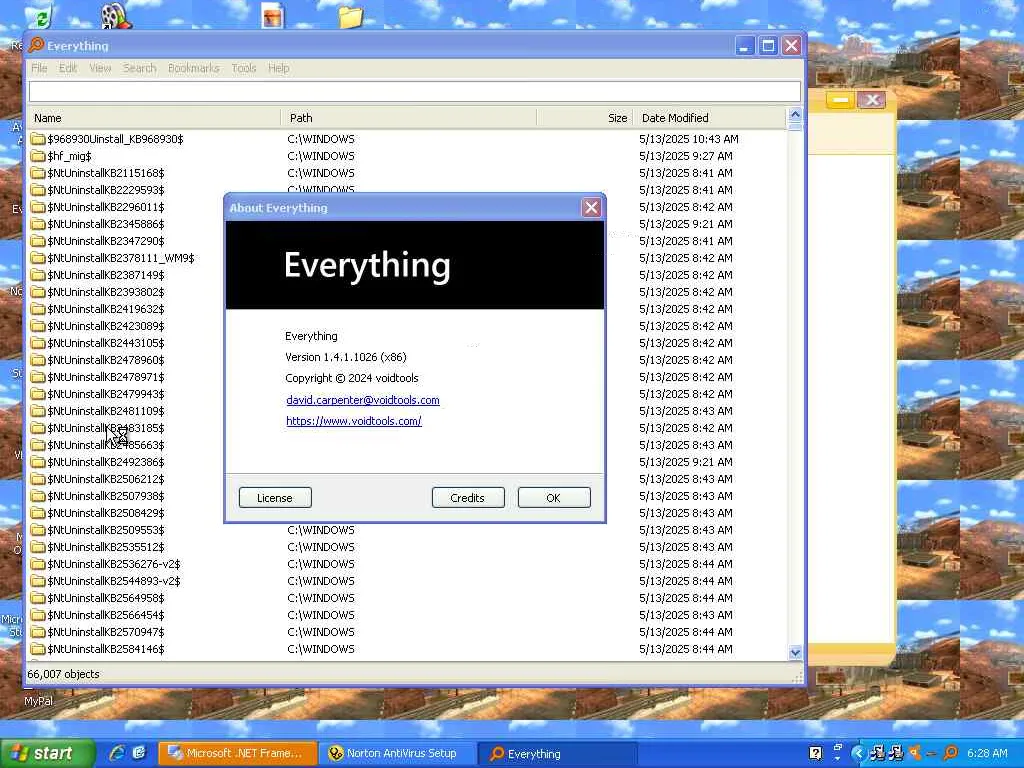This screenshot has width=1024, height=768.
Task: Select the $NtUninstallKB2566454$ entry name
Action: 106,615
